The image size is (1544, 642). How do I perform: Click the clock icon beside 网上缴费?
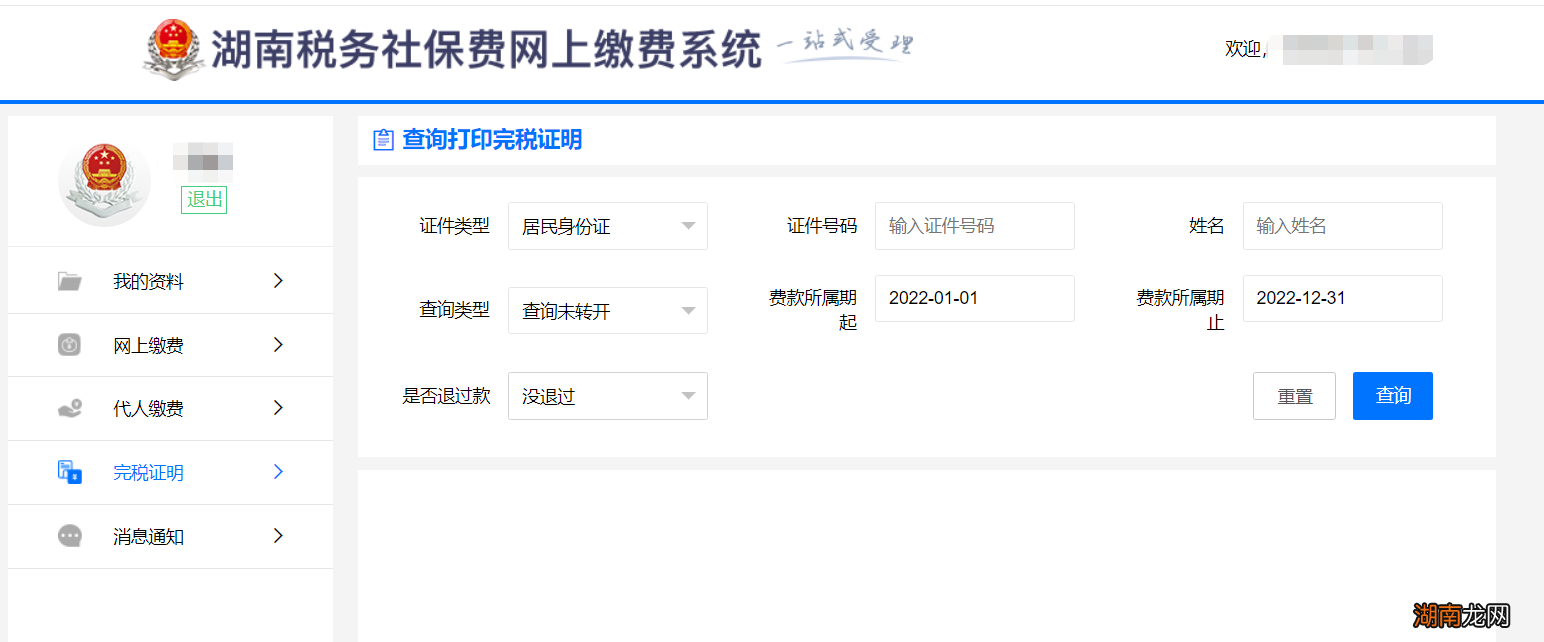pyautogui.click(x=69, y=345)
